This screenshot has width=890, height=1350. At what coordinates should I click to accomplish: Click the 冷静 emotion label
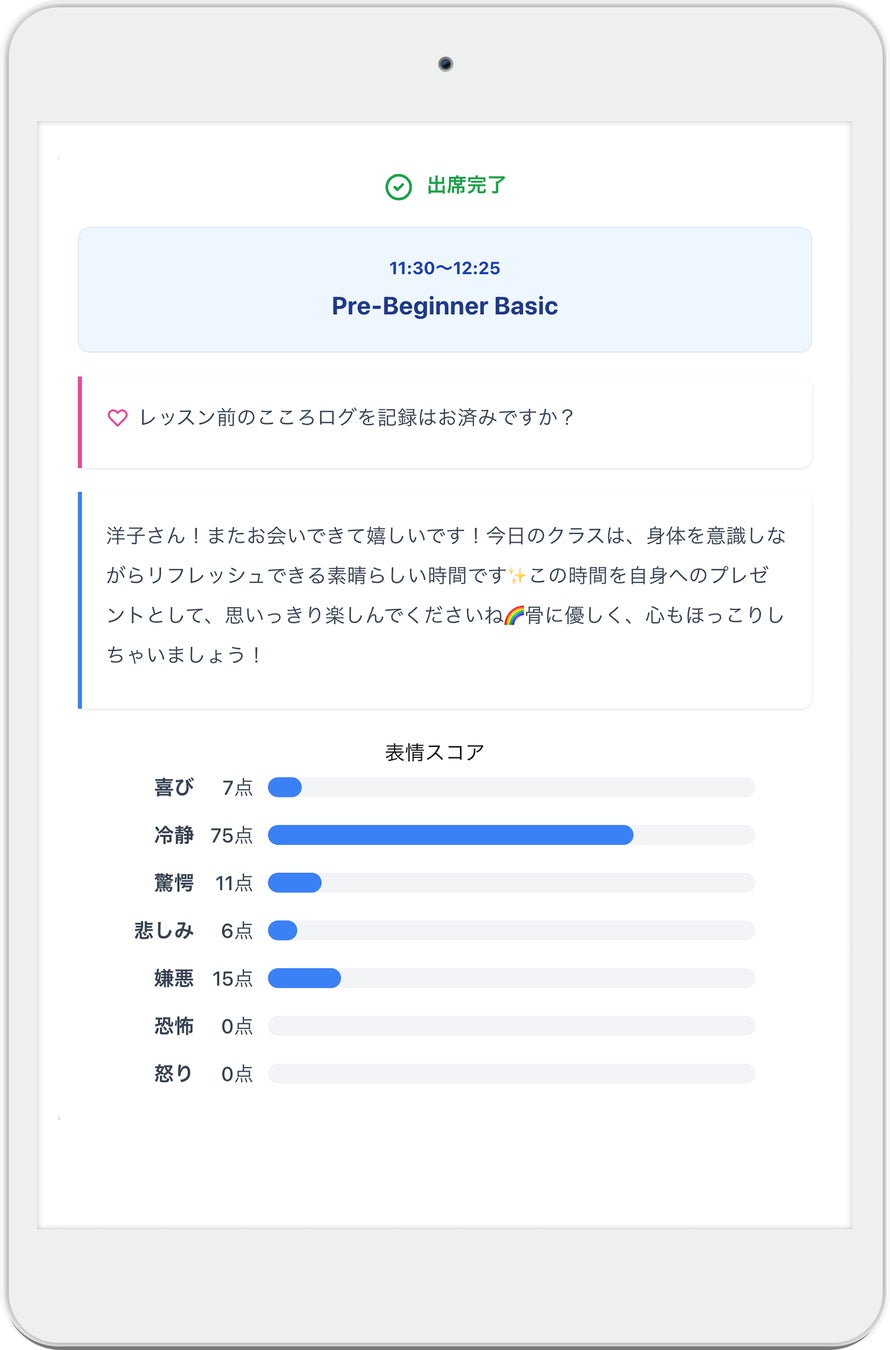(174, 835)
